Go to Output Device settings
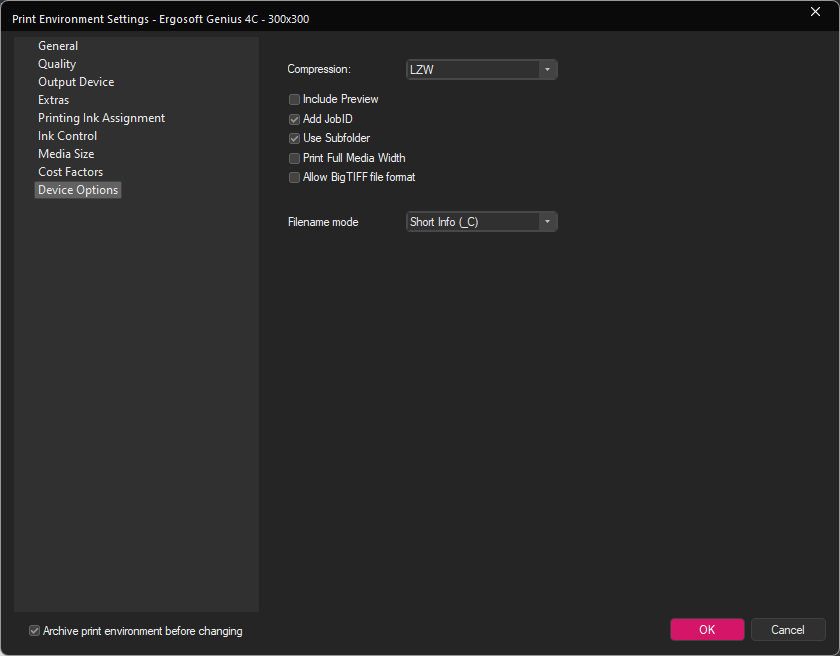 point(76,82)
